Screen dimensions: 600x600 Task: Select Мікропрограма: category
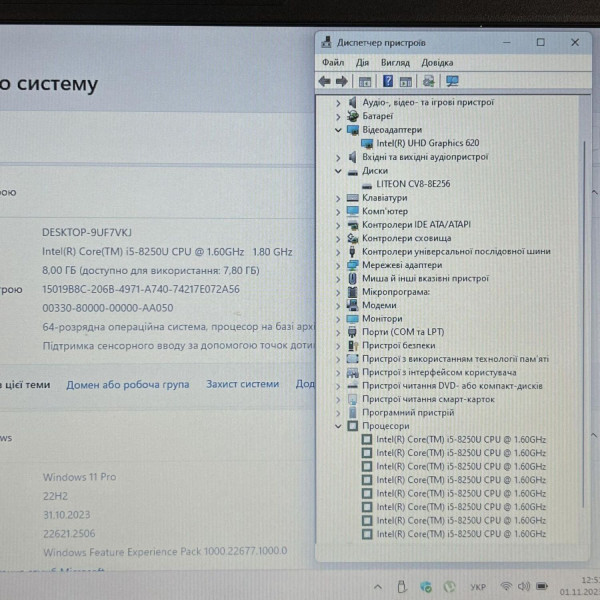396,292
